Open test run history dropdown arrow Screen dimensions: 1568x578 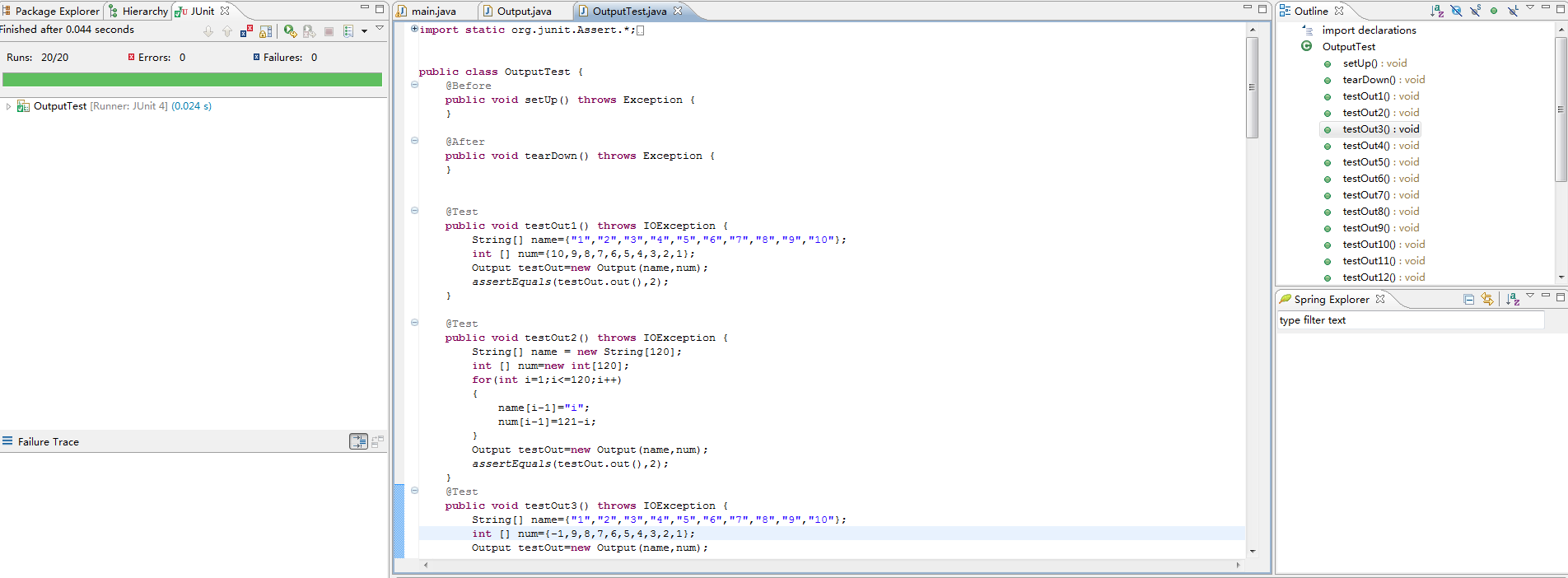pyautogui.click(x=364, y=31)
